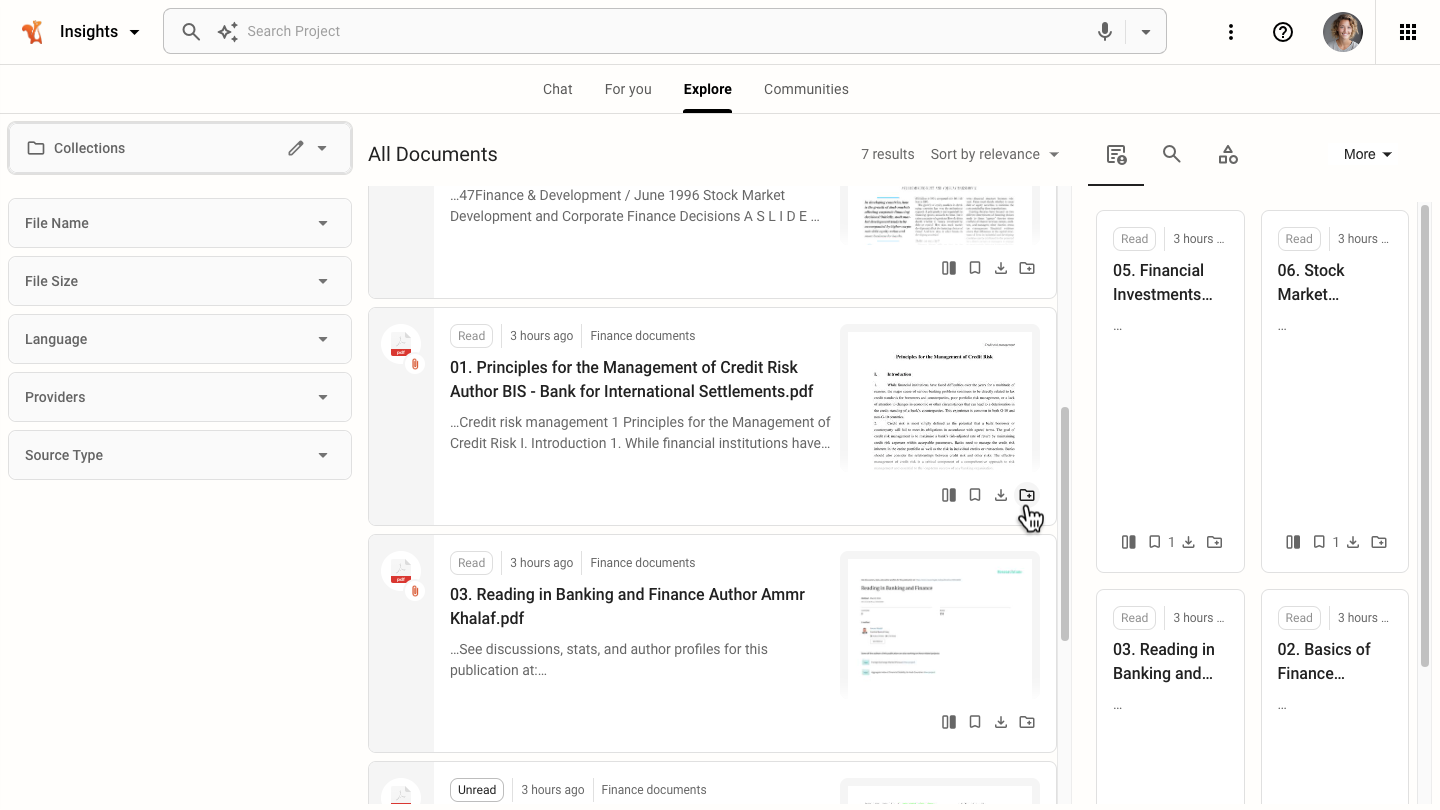
Task: Add Stock Market Development document to collection
Action: (1027, 268)
